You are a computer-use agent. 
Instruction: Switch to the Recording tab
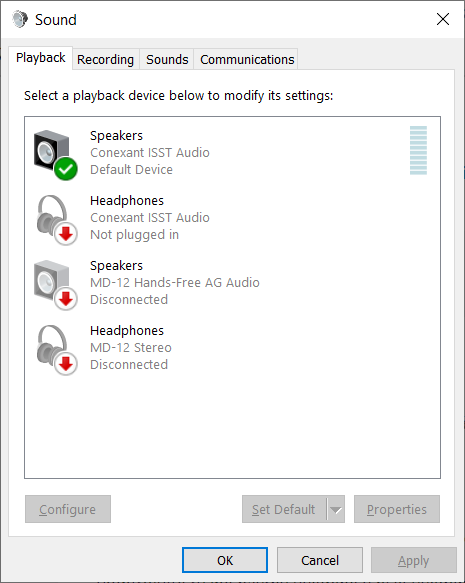point(106,59)
